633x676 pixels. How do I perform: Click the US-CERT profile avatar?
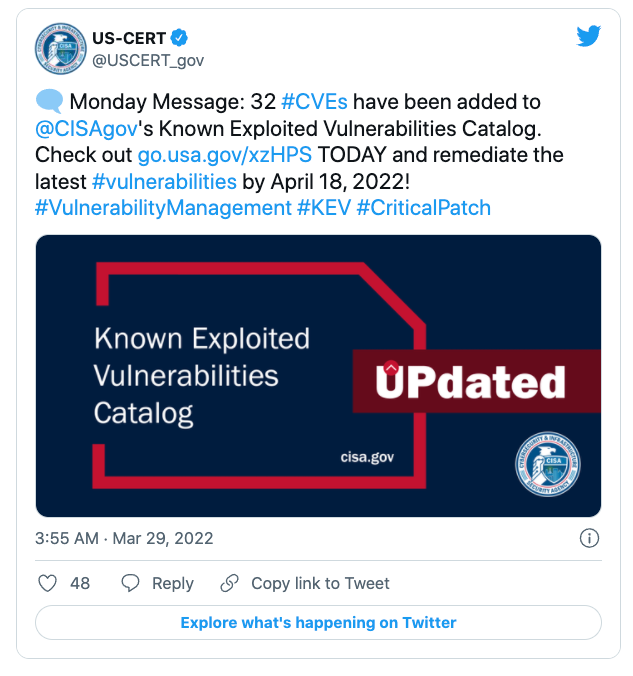click(x=61, y=49)
